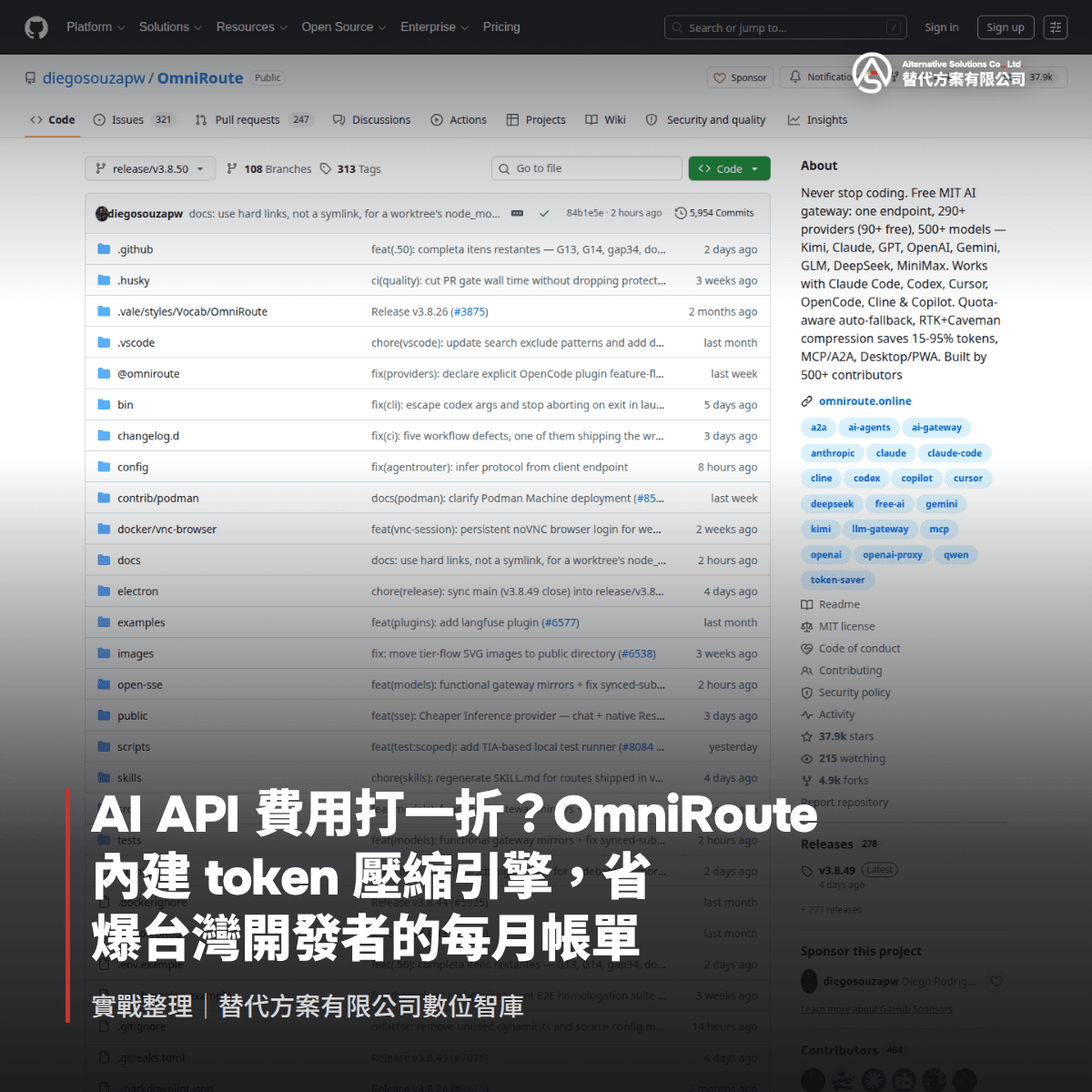Click the Sign in link
1092x1092 pixels.
click(942, 27)
